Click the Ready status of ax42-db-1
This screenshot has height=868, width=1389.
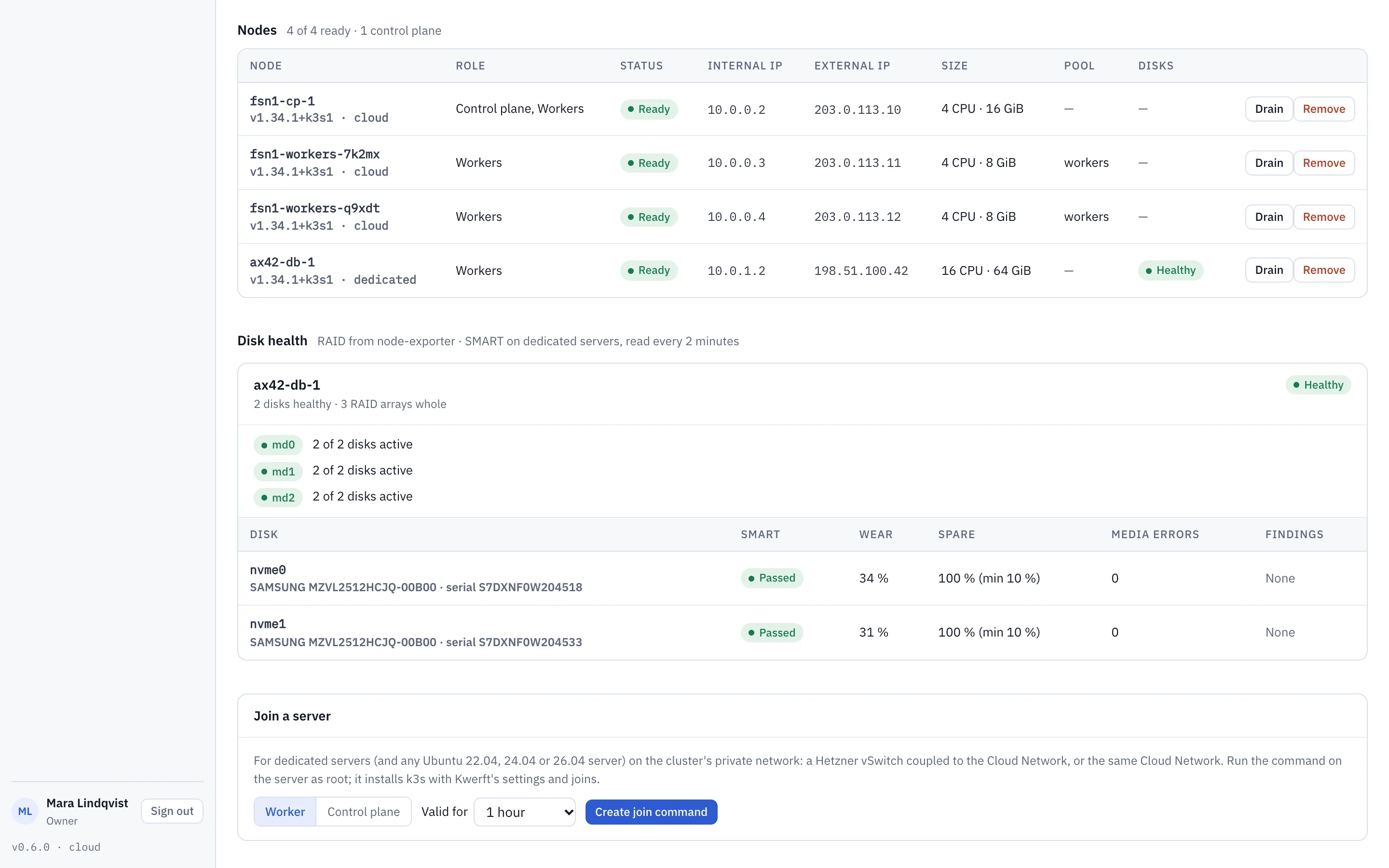pos(649,271)
